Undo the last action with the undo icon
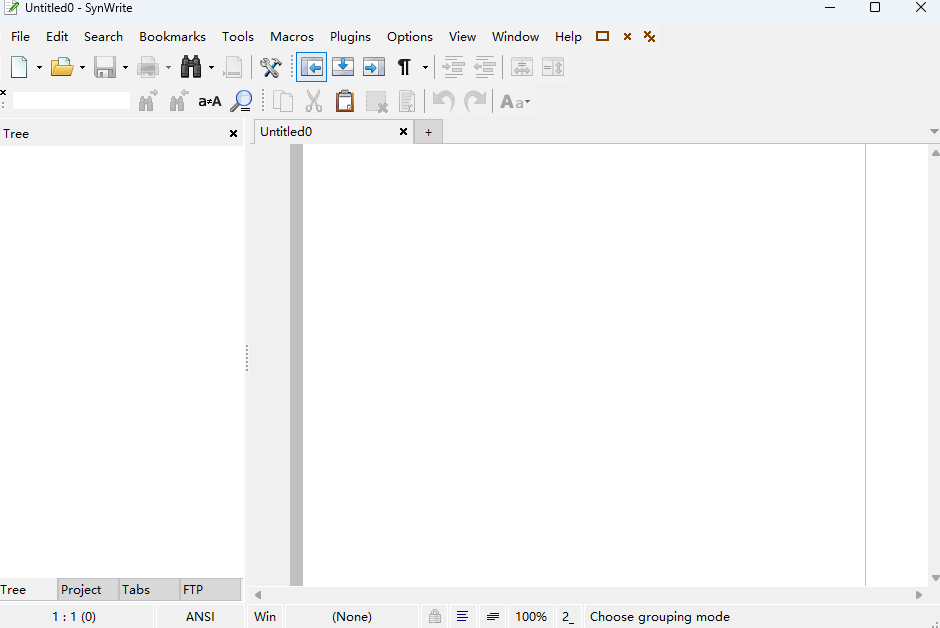Viewport: 940px width, 628px height. 442,101
